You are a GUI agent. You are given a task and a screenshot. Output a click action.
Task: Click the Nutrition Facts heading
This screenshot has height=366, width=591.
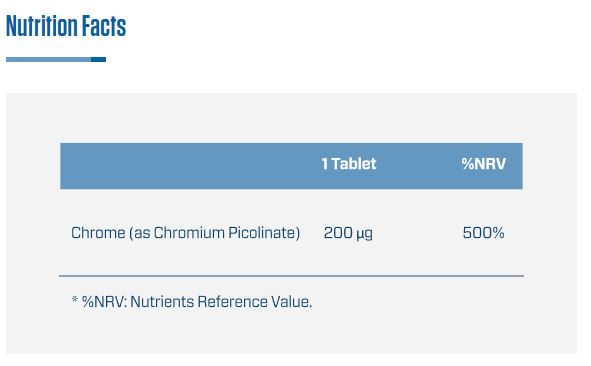point(66,26)
